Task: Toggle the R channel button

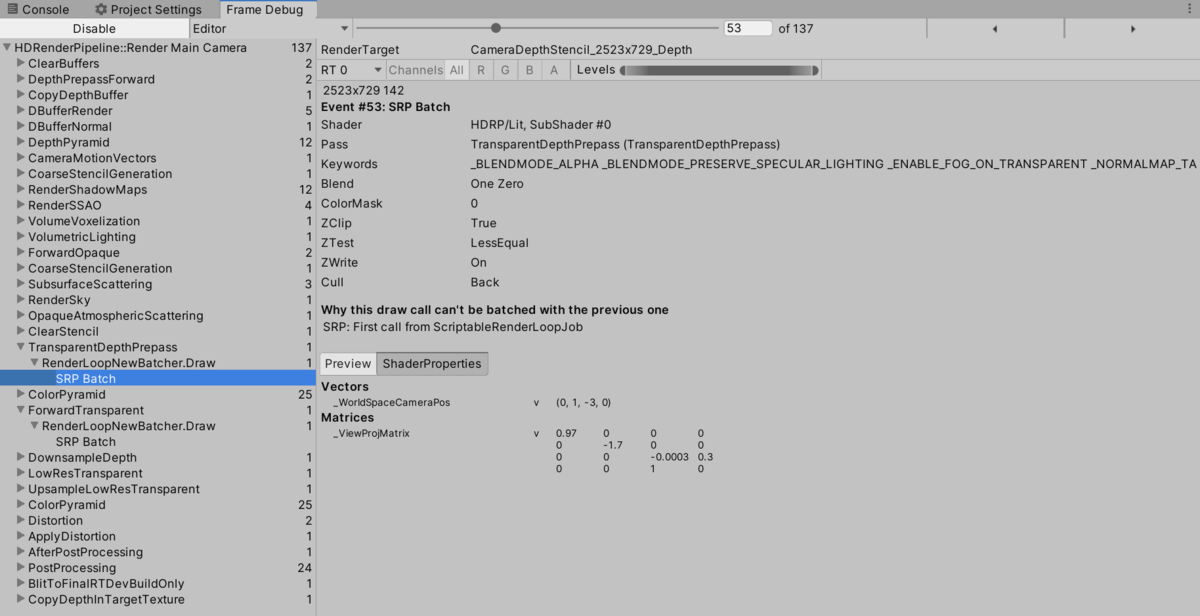Action: click(481, 70)
